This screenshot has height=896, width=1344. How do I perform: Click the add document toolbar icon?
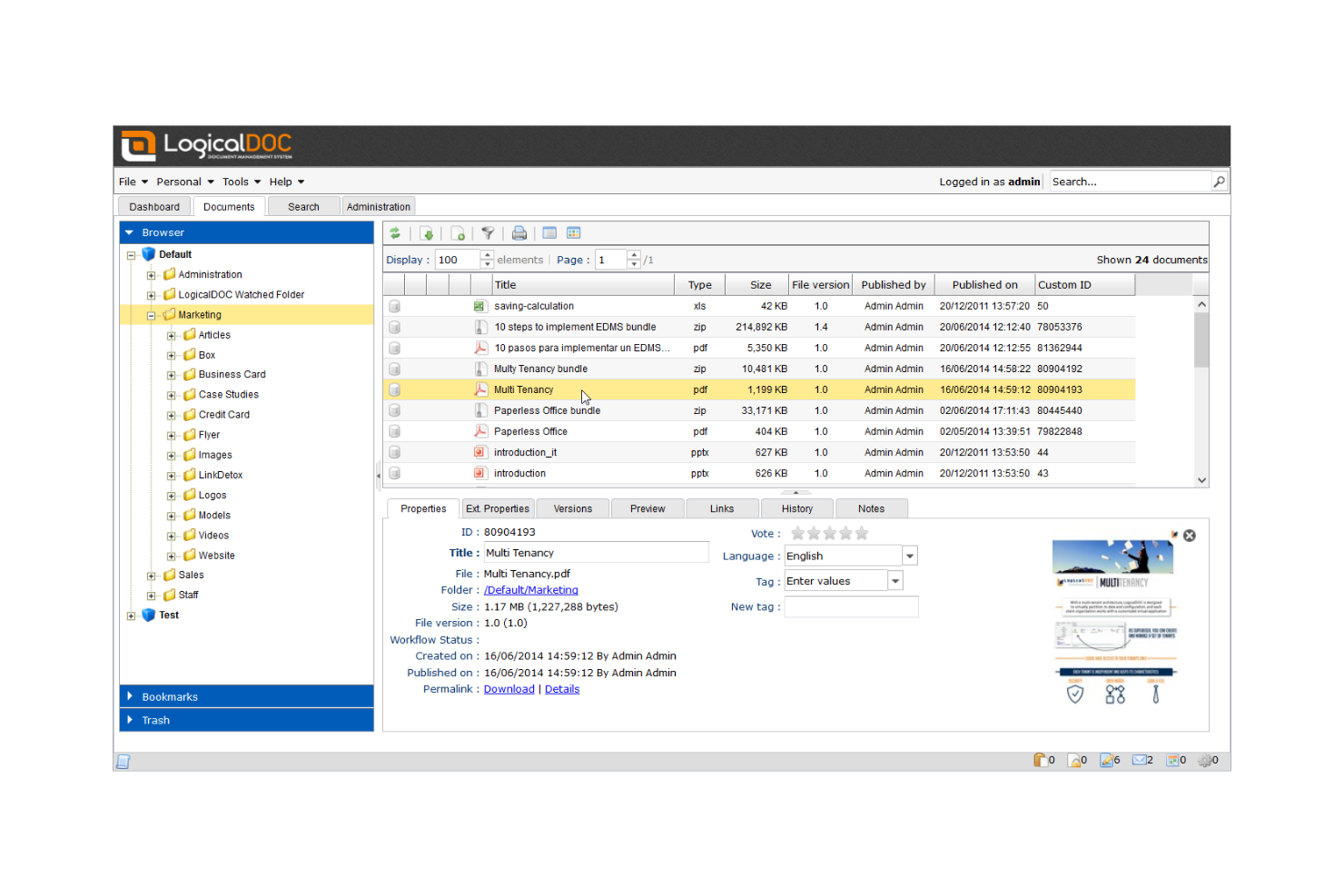(458, 233)
